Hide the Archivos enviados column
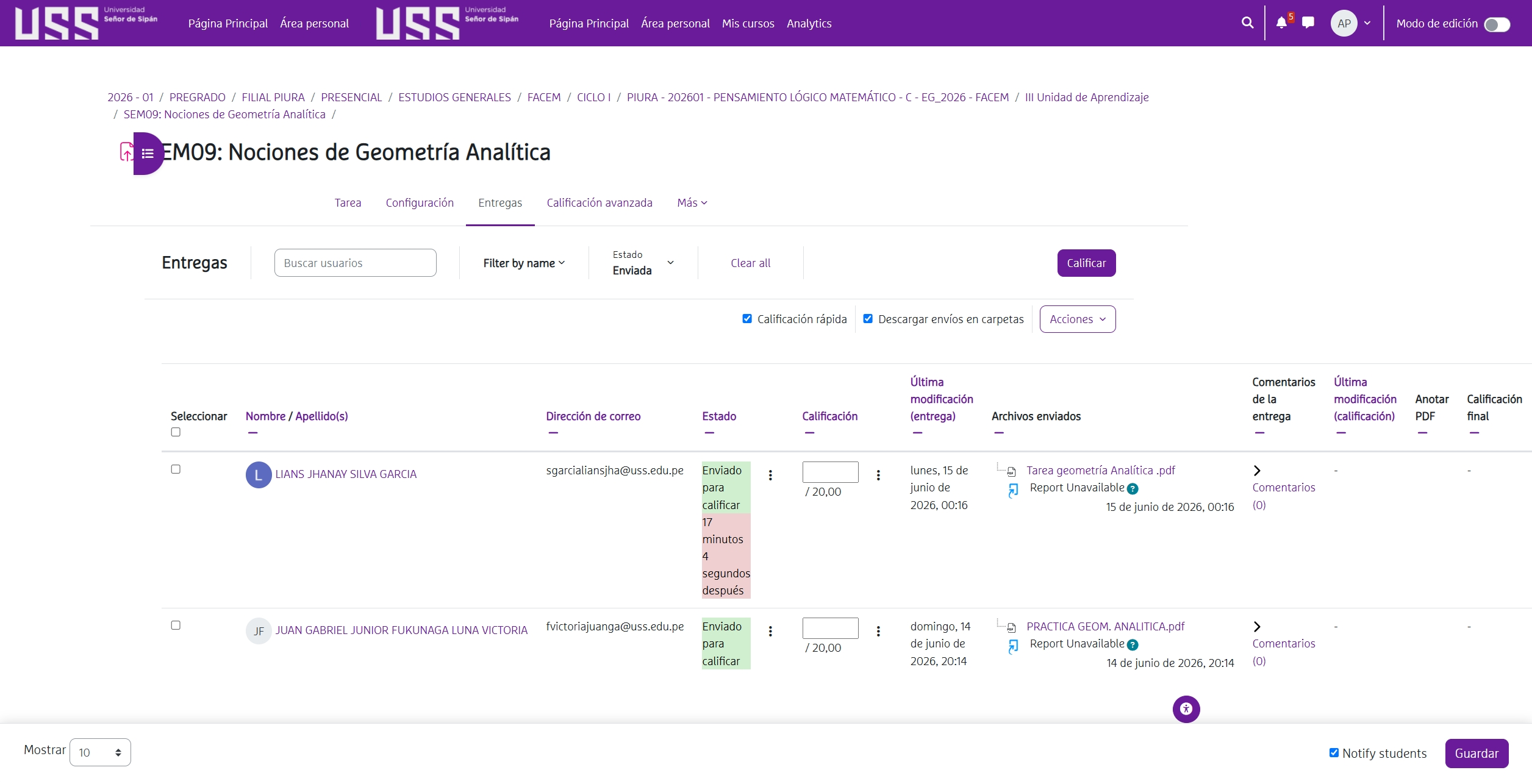The image size is (1532, 784). 999,433
